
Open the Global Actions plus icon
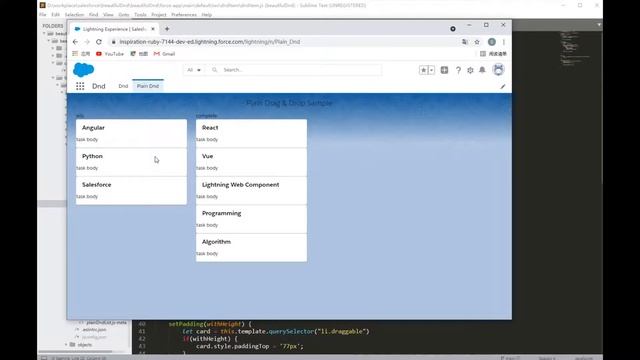[x=444, y=70]
